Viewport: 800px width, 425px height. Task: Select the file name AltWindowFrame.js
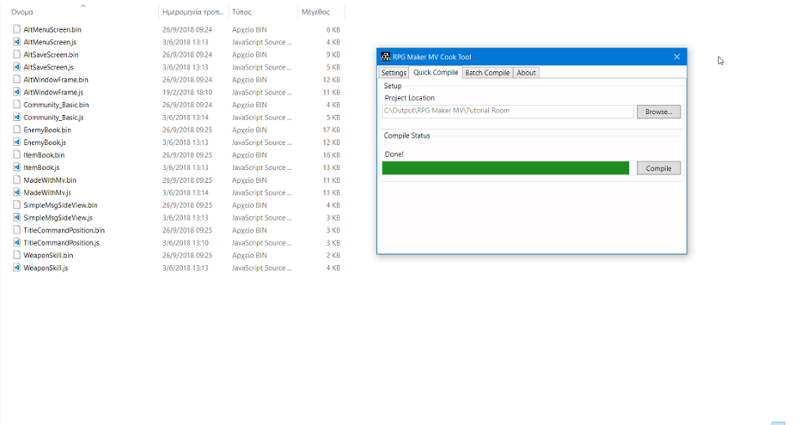point(53,92)
